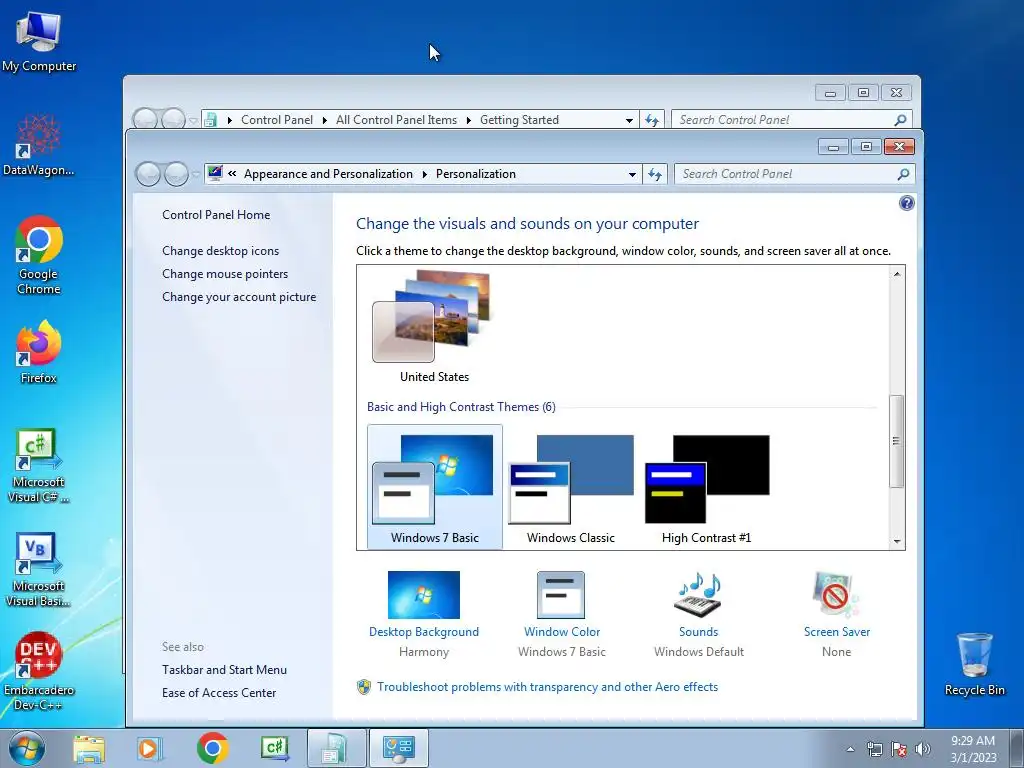Select the Microsoft Visual C# desktop shortcut
This screenshot has height=768, width=1024.
[39, 465]
